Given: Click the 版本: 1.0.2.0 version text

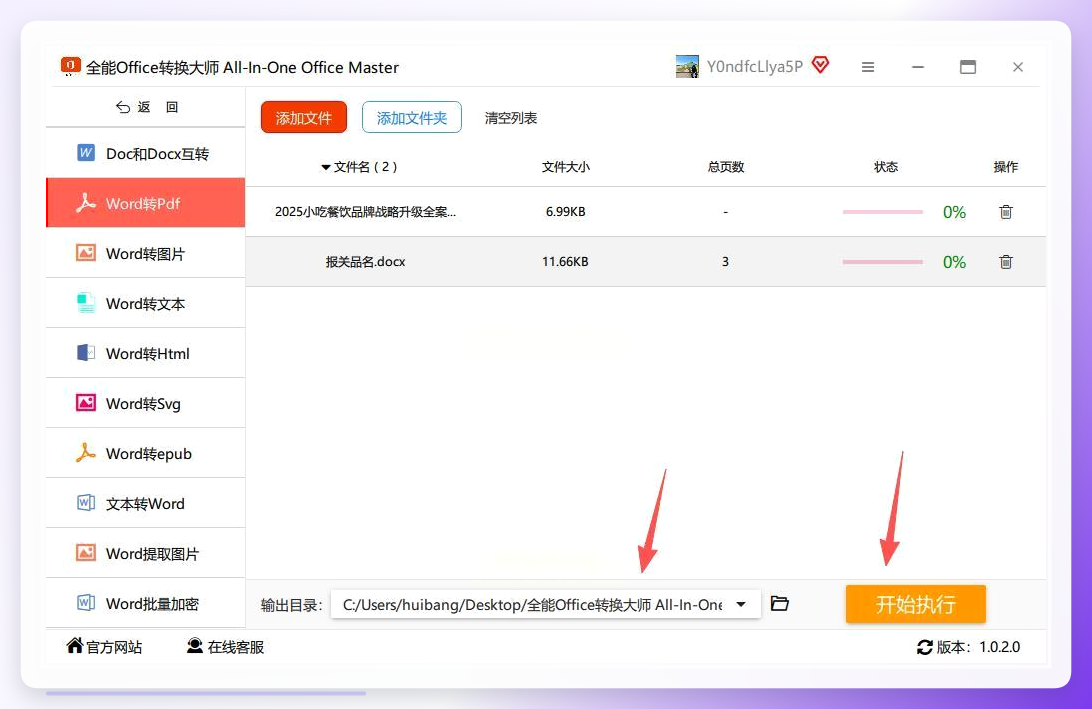Looking at the screenshot, I should [x=978, y=647].
